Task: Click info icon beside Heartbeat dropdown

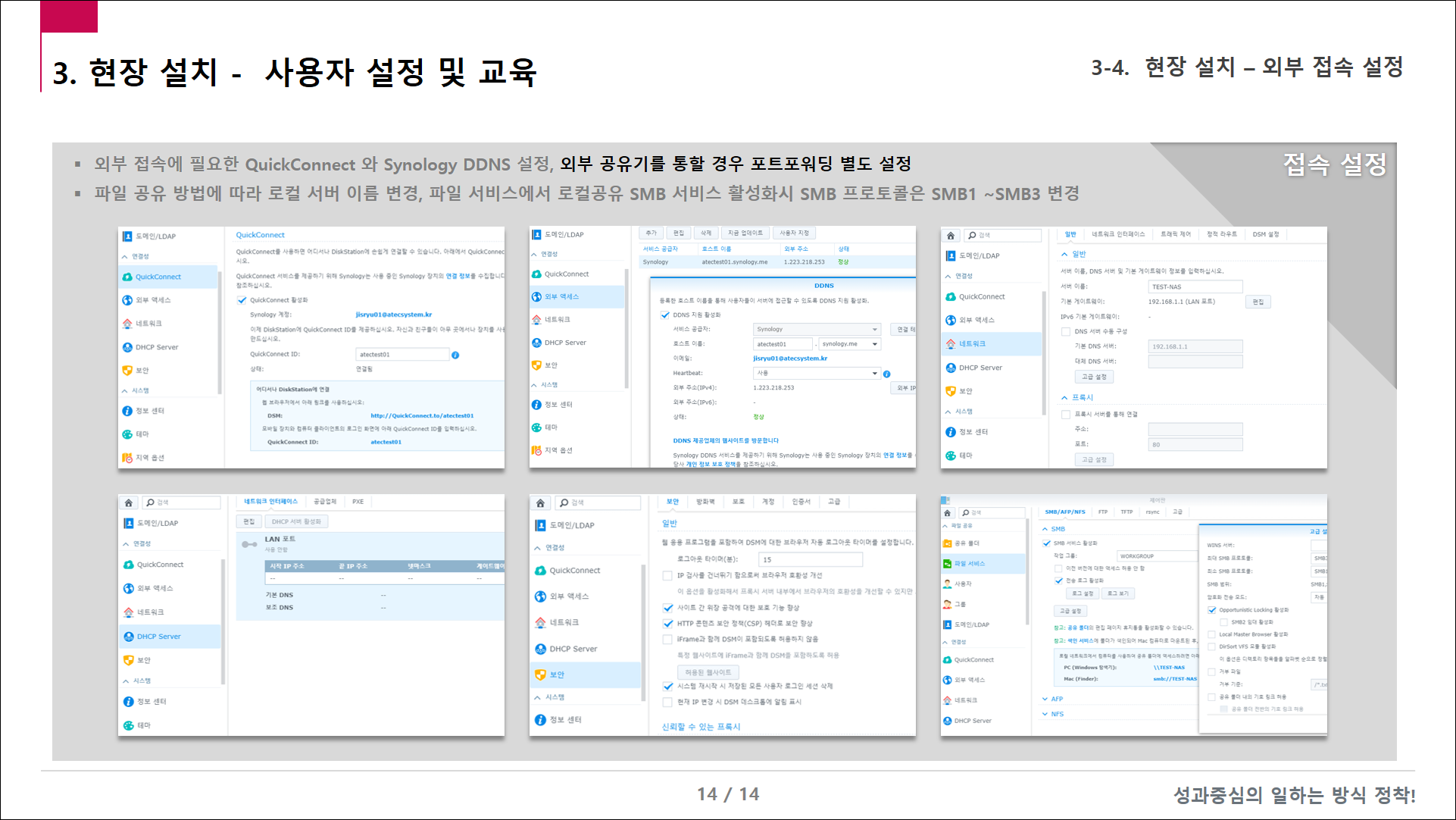Action: (x=886, y=374)
